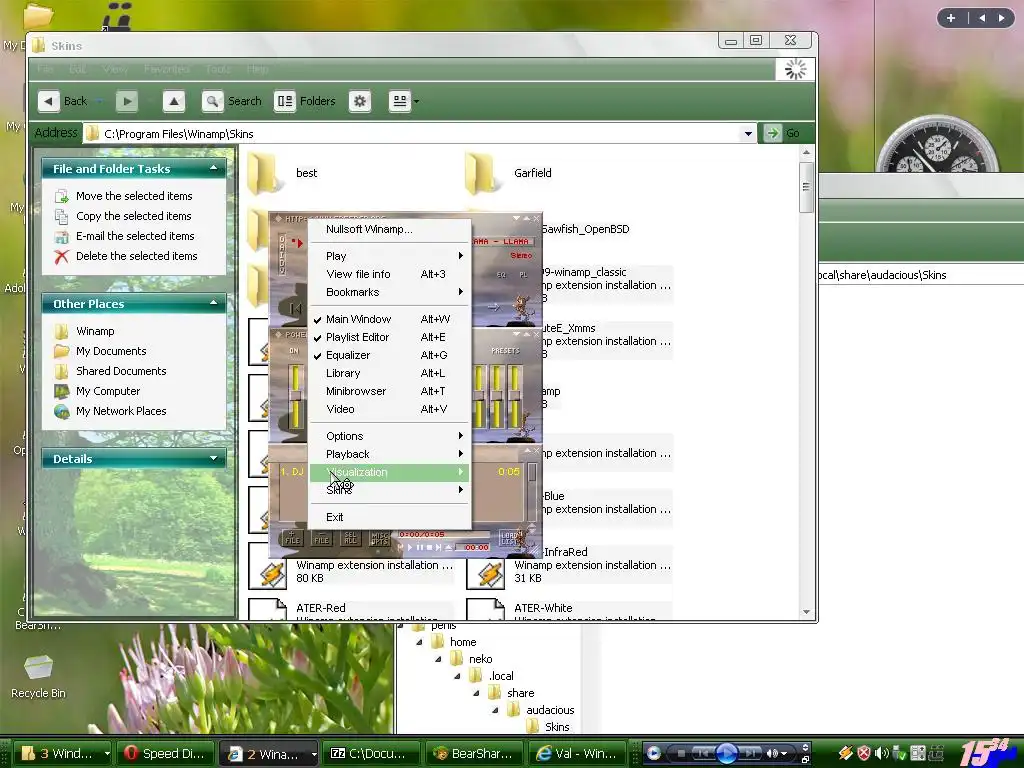This screenshot has width=1024, height=768.
Task: Open the Play submenu
Action: (389, 256)
